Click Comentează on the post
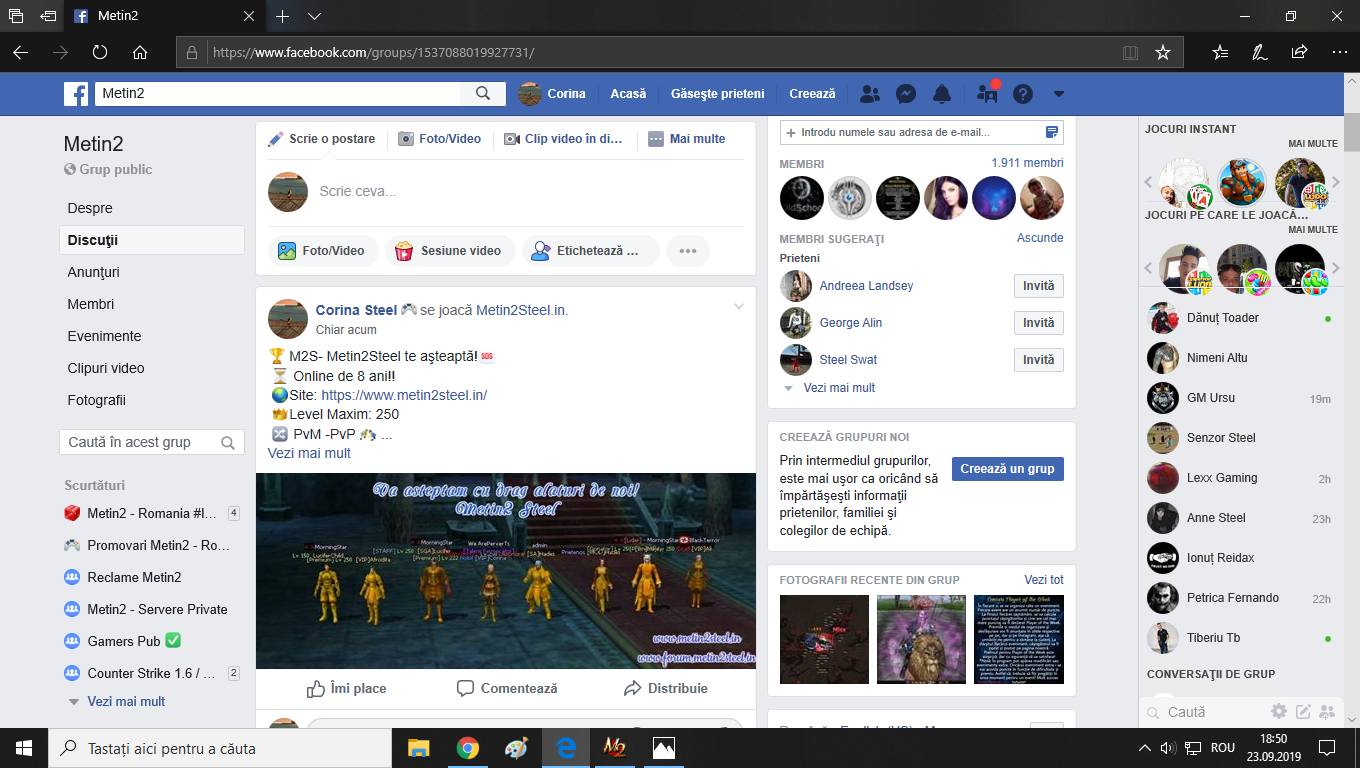 click(x=507, y=688)
